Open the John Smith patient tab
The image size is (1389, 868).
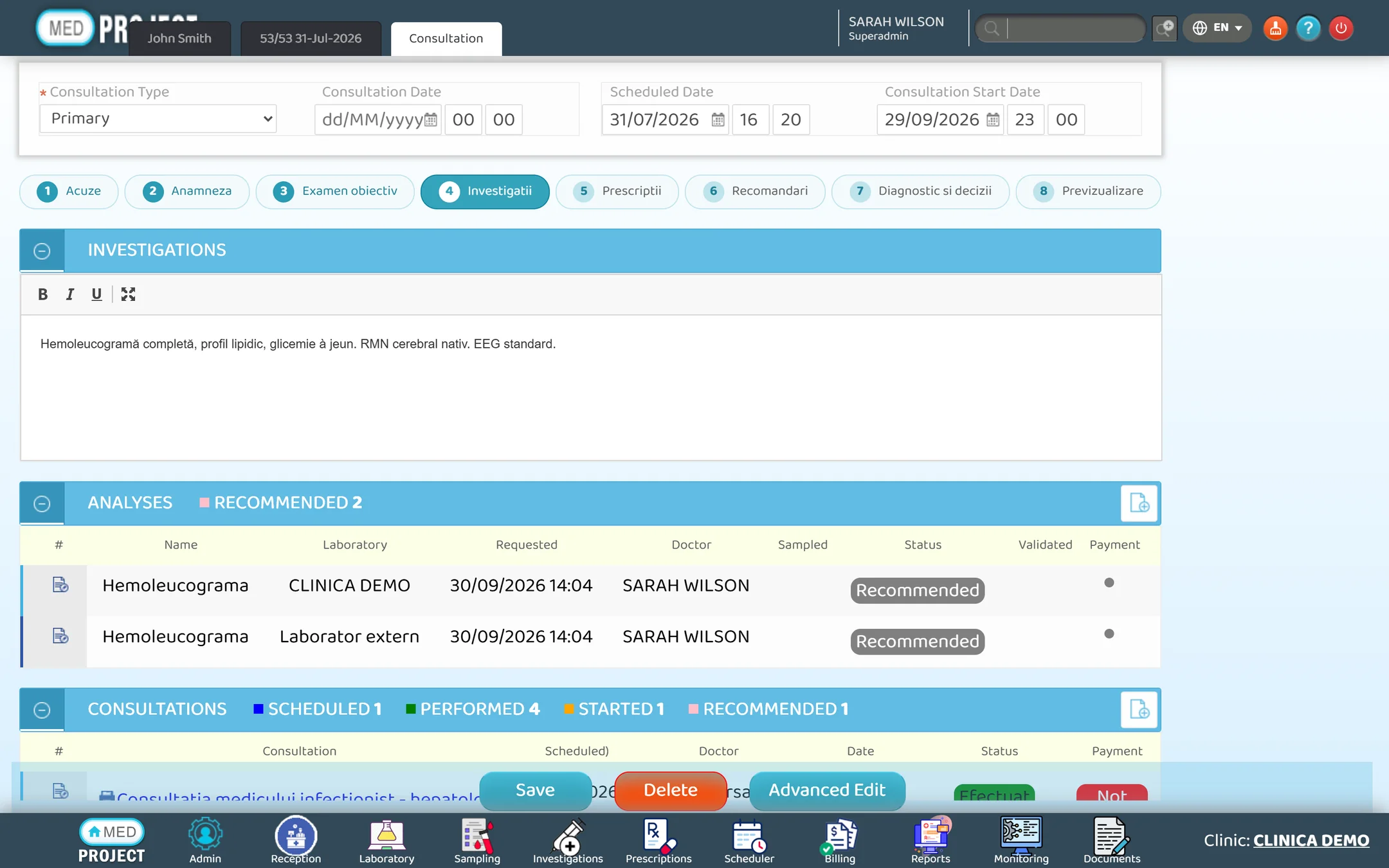pos(179,39)
